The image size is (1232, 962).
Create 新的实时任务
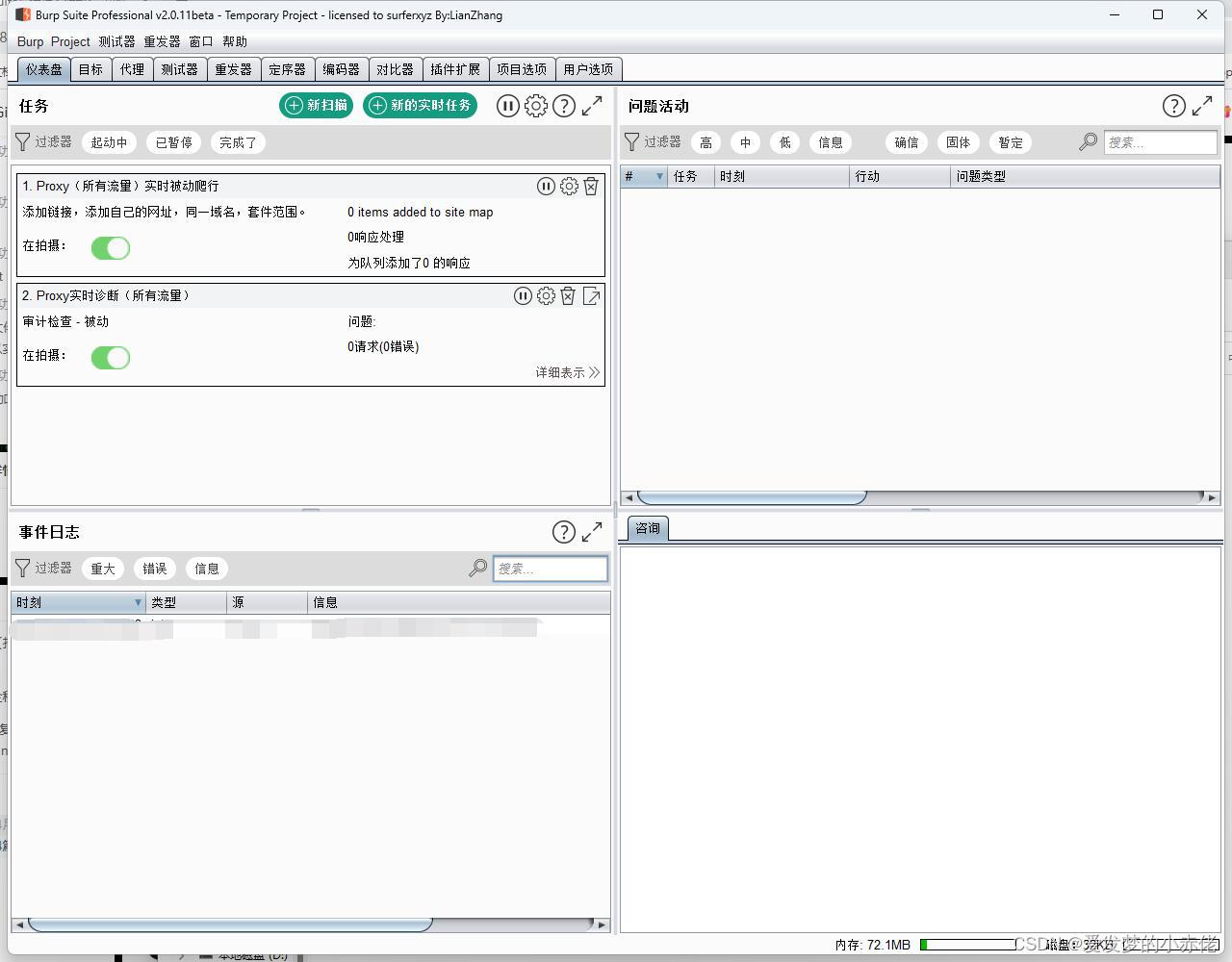tap(421, 106)
